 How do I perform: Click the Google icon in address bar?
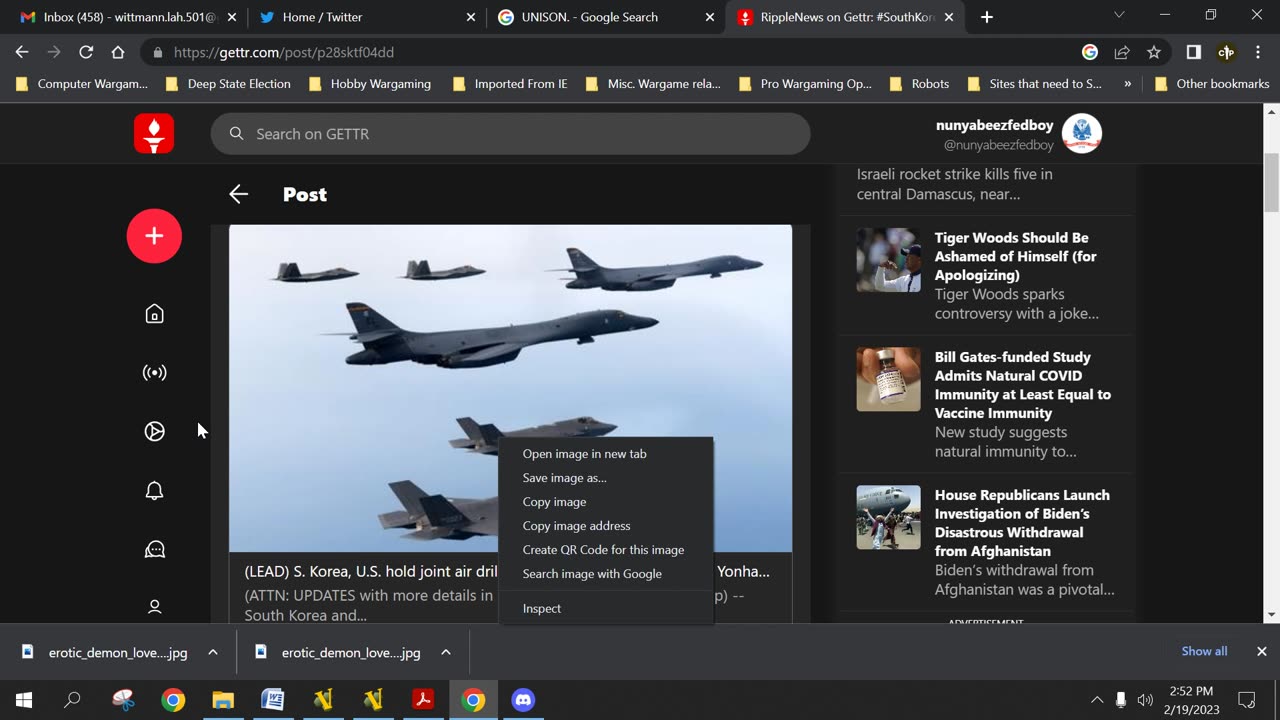1090,52
